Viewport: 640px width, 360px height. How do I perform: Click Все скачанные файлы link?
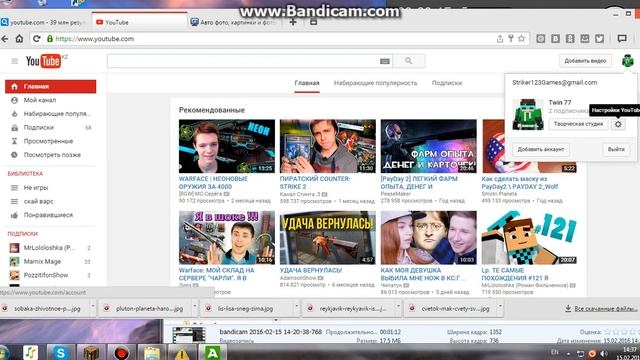click(602, 309)
